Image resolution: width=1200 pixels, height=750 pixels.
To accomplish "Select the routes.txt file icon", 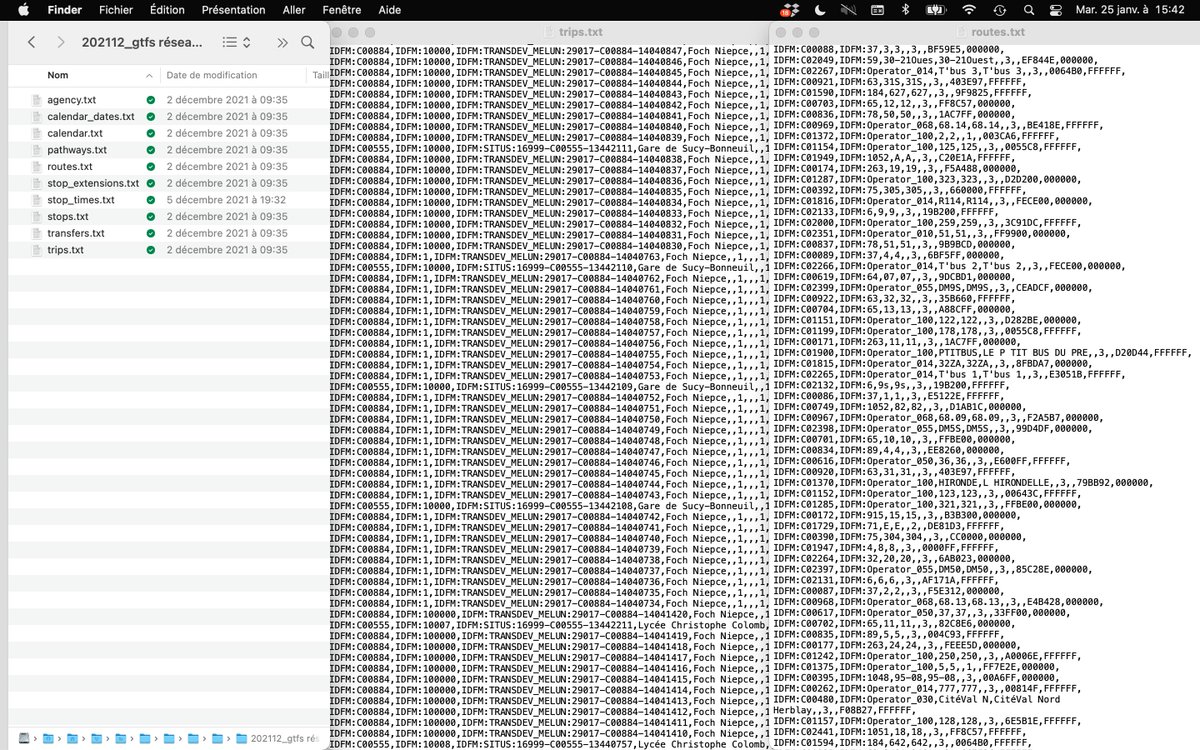I will 37,167.
